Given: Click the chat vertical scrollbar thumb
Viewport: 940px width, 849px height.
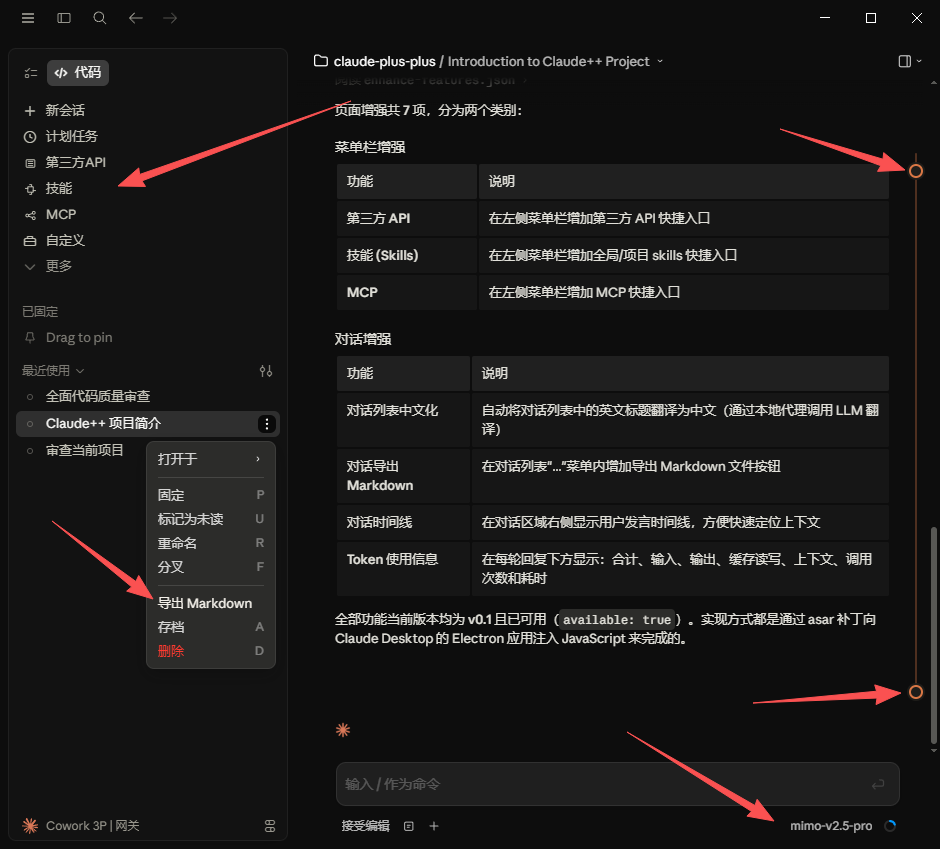Looking at the screenshot, I should click(x=933, y=635).
